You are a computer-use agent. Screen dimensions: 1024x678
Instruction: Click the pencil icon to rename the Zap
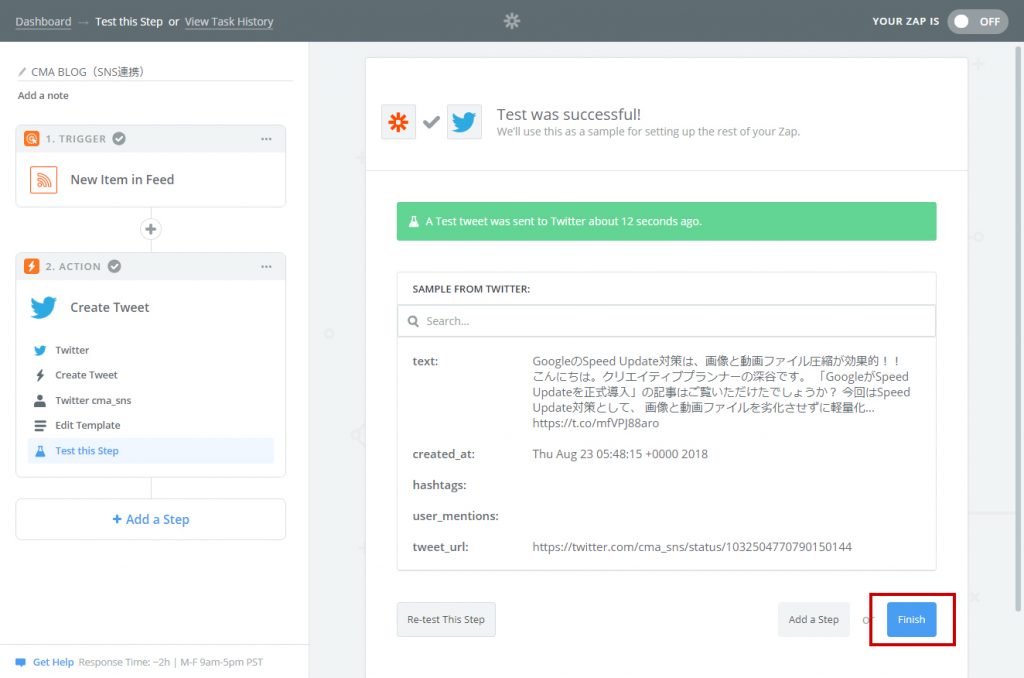tap(23, 72)
